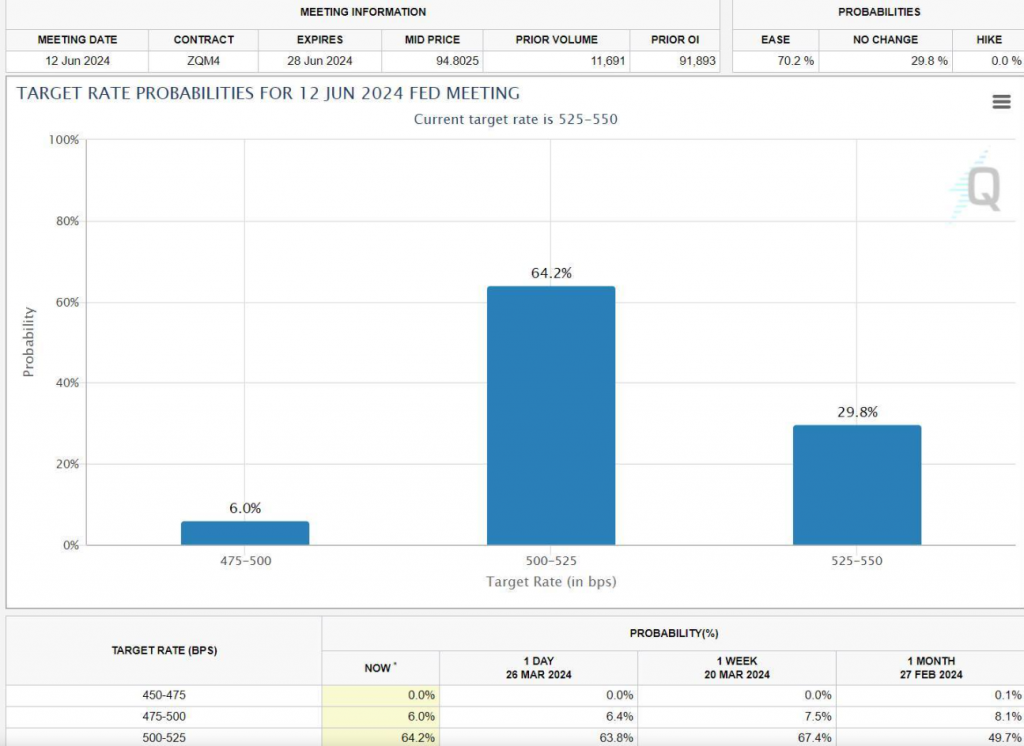Click the 'Current target rate is 525-550' subtitle
Image resolution: width=1024 pixels, height=746 pixels.
click(x=516, y=119)
